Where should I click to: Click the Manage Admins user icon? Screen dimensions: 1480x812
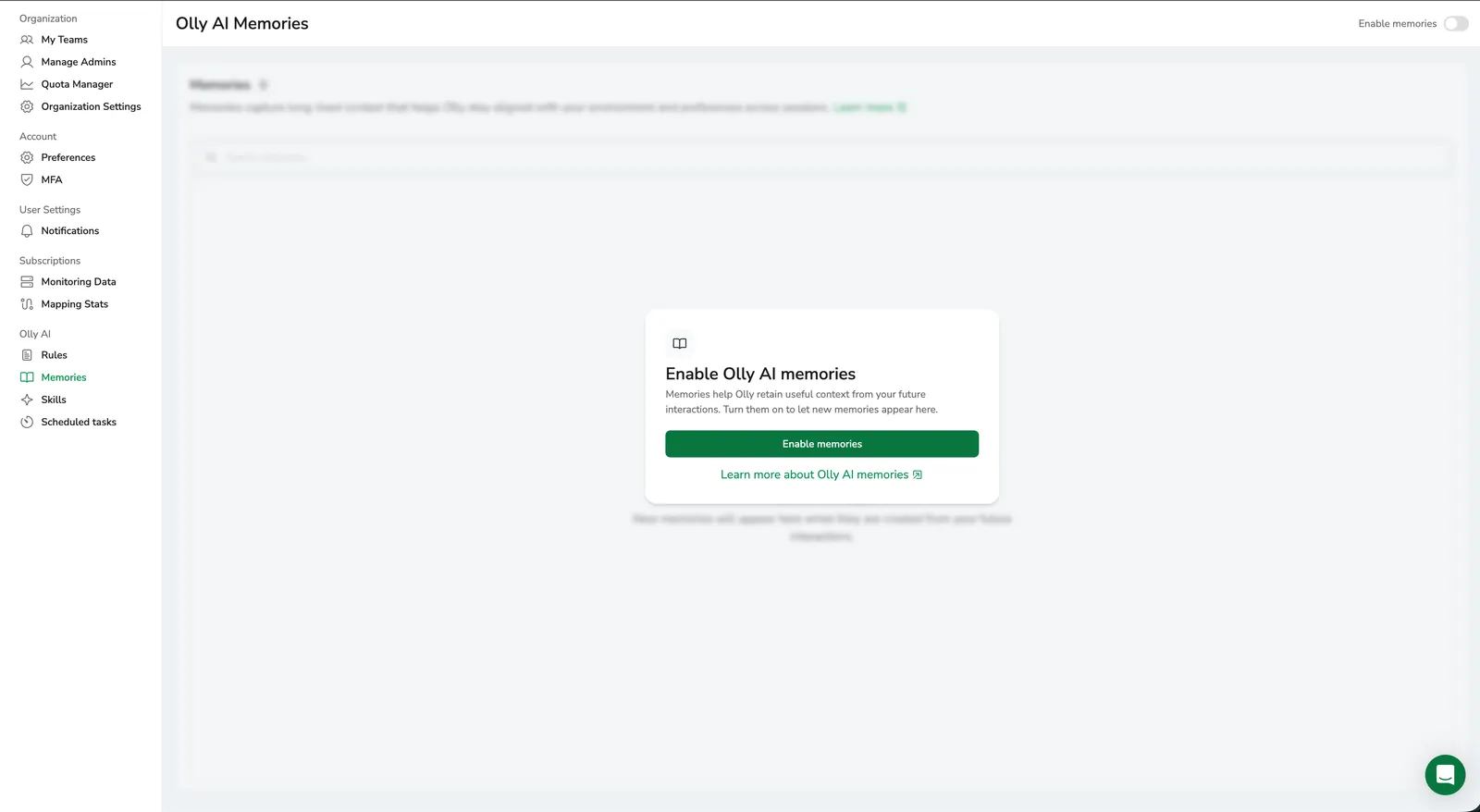(x=27, y=62)
